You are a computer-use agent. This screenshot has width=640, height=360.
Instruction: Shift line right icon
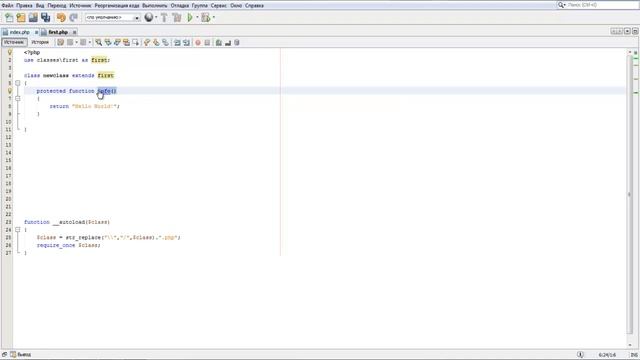(186, 42)
